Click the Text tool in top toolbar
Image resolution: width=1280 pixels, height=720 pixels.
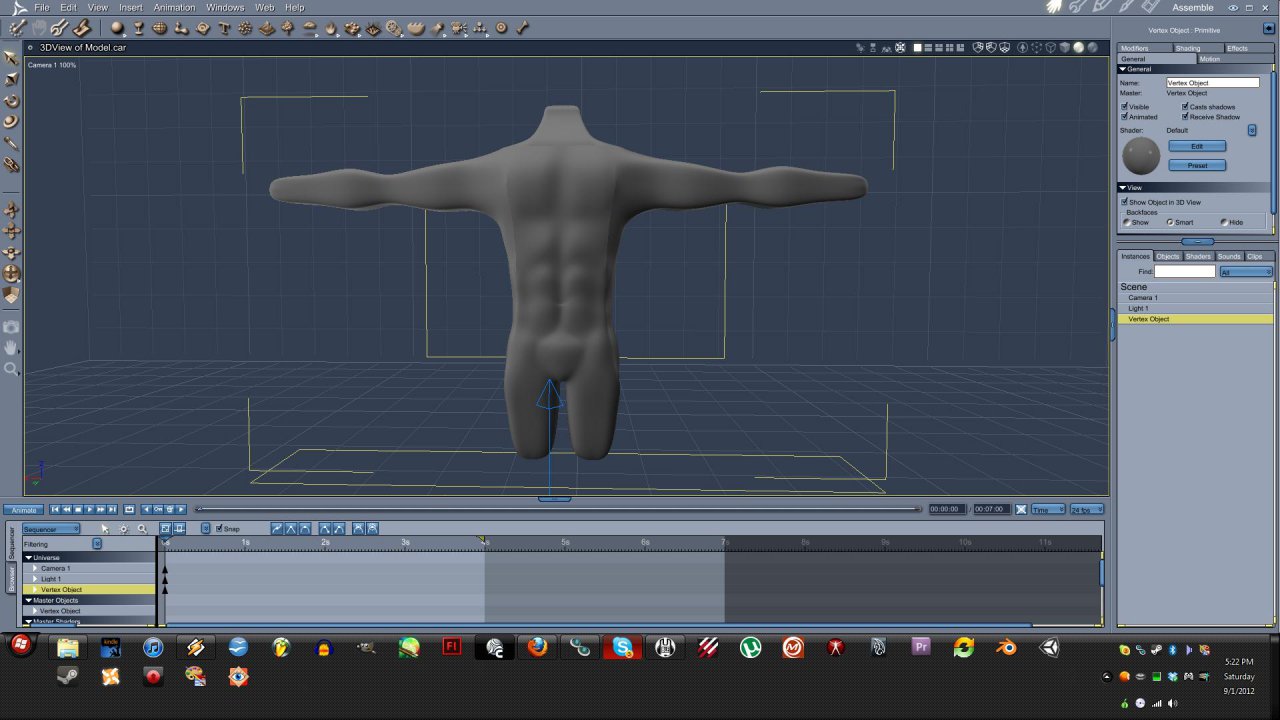(x=224, y=28)
